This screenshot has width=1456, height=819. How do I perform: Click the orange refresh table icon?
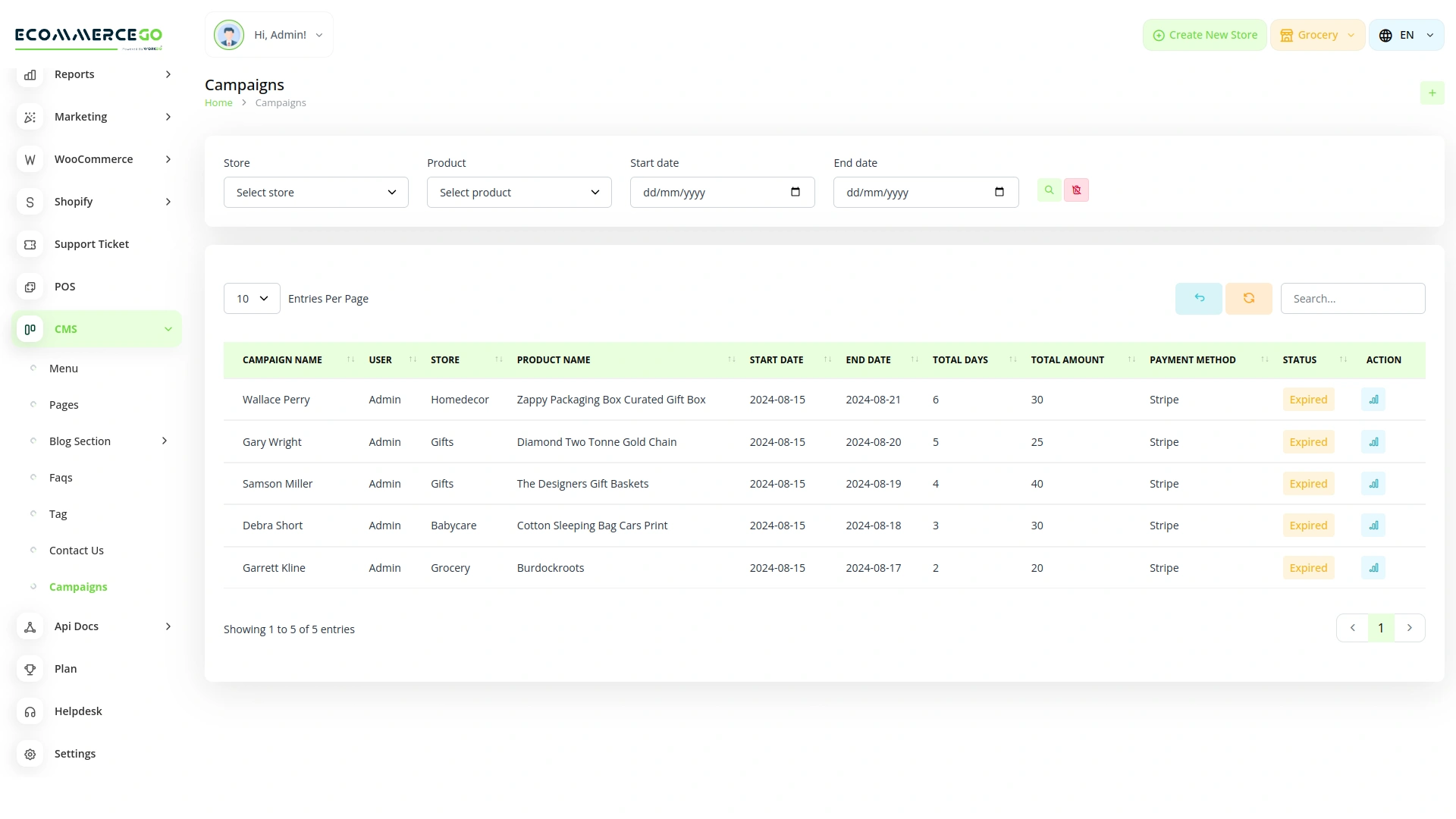click(x=1248, y=298)
